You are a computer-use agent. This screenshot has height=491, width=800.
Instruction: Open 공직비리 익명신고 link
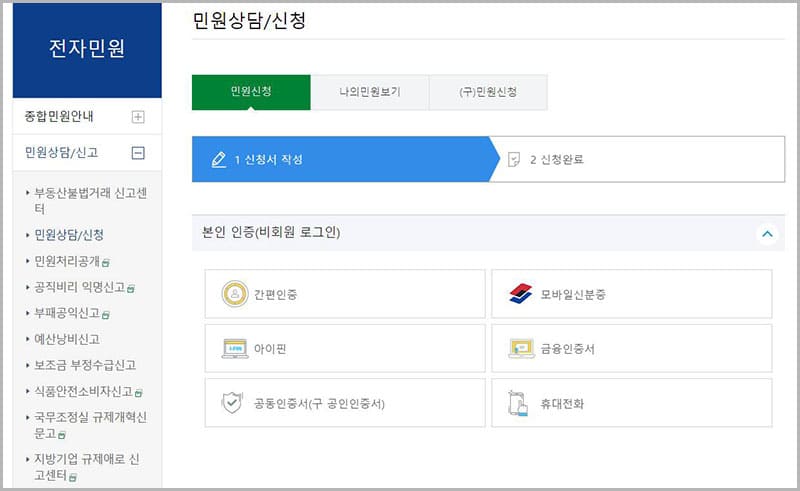click(x=80, y=287)
